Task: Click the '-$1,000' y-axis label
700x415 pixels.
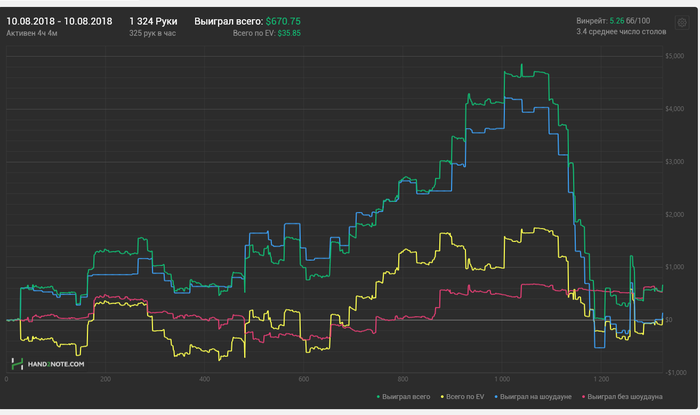Action: tap(675, 373)
